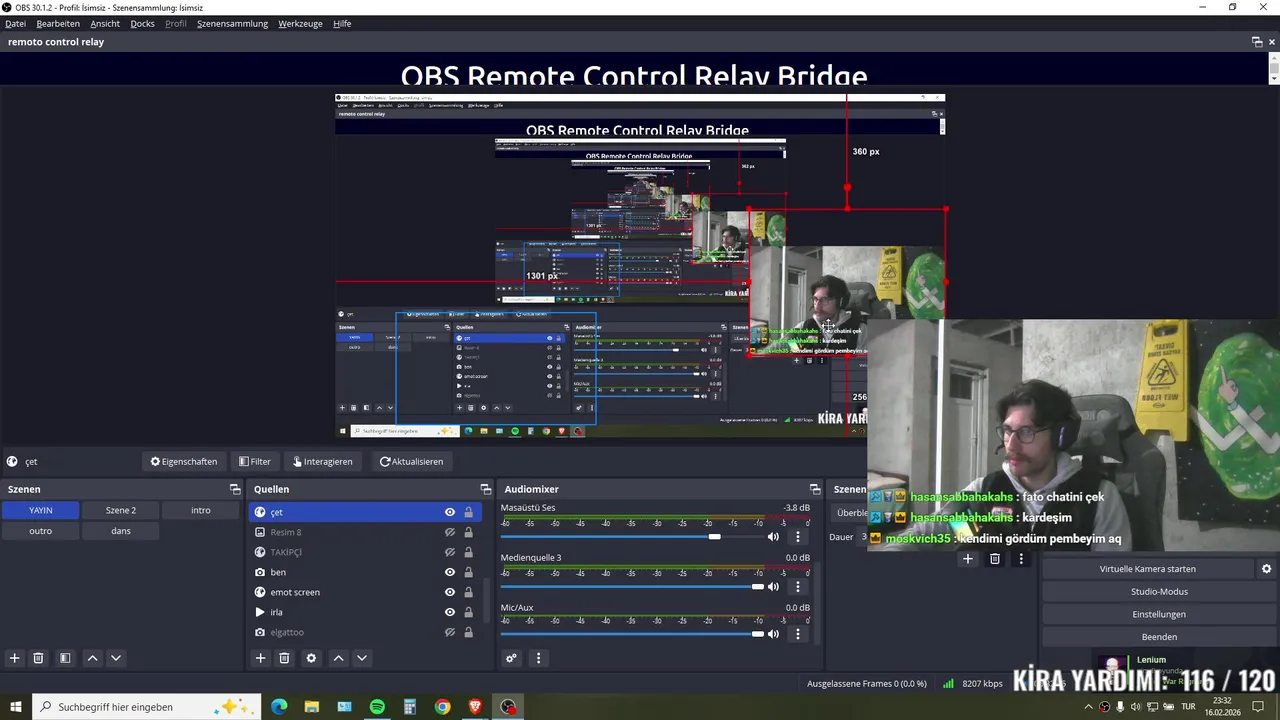Open the Datei menu
This screenshot has width=1280, height=720.
coord(16,23)
